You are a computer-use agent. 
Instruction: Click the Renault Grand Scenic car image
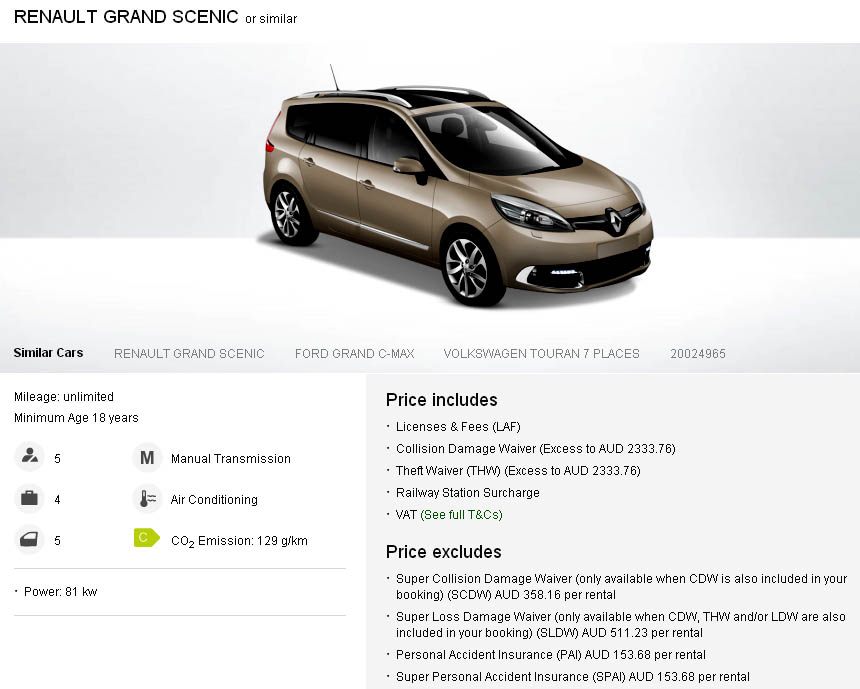coord(457,187)
